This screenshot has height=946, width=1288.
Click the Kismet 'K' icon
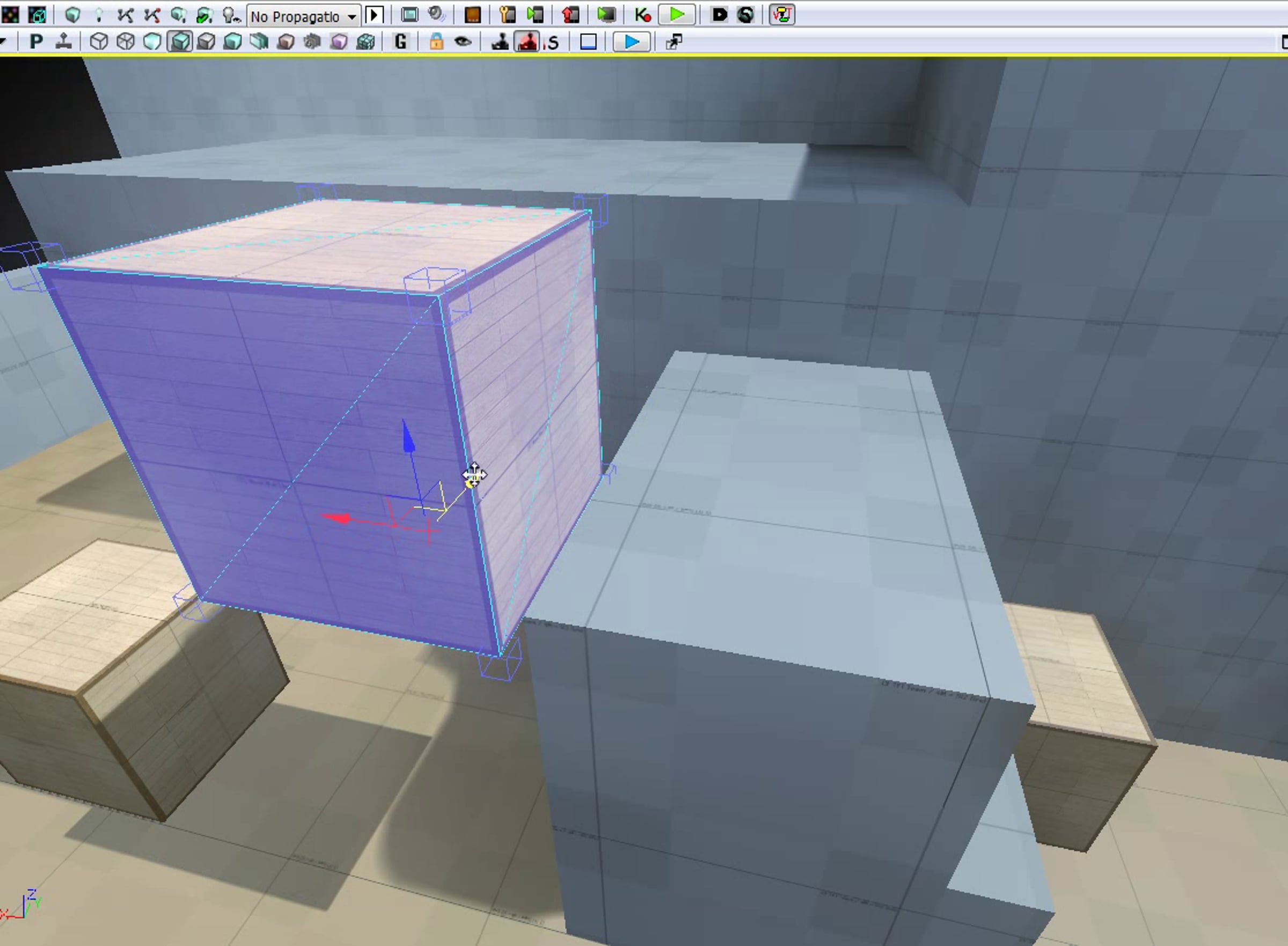click(642, 15)
